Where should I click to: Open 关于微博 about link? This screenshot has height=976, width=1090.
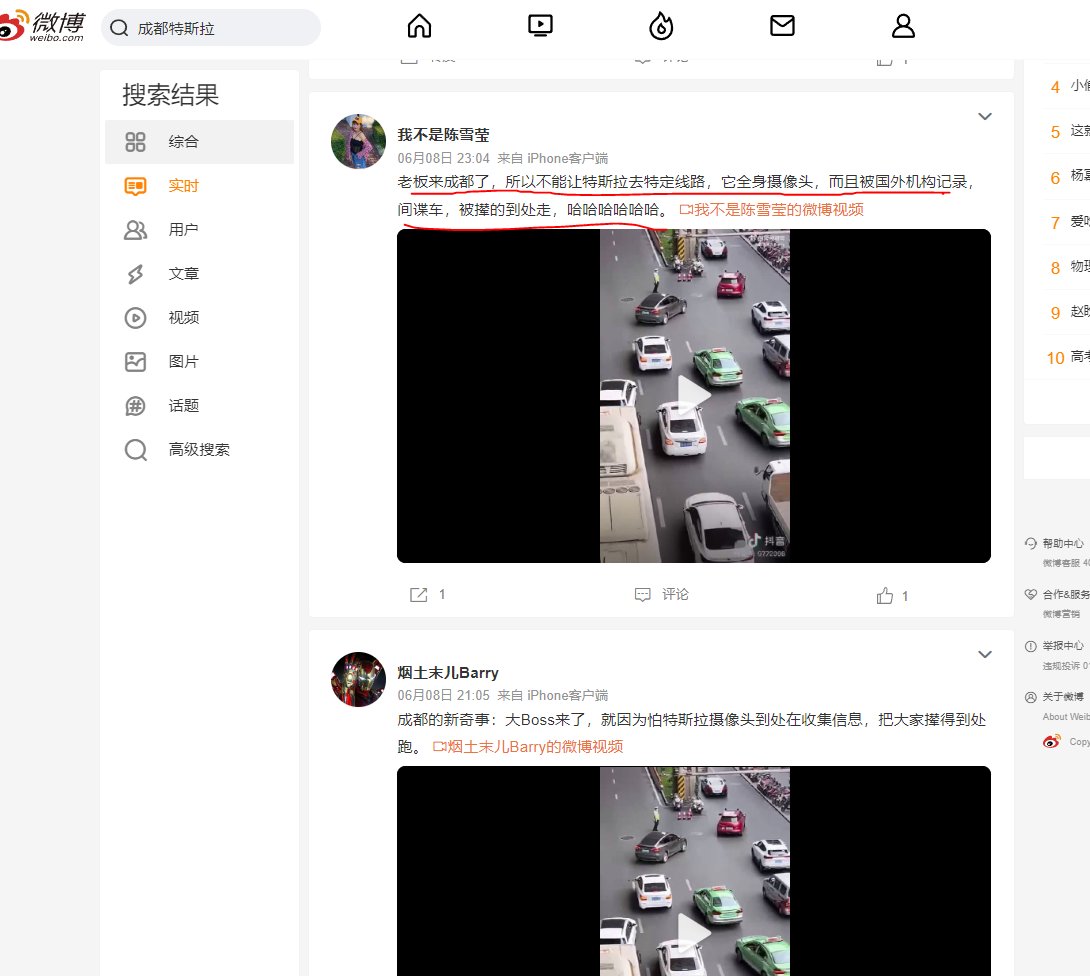pyautogui.click(x=1063, y=697)
